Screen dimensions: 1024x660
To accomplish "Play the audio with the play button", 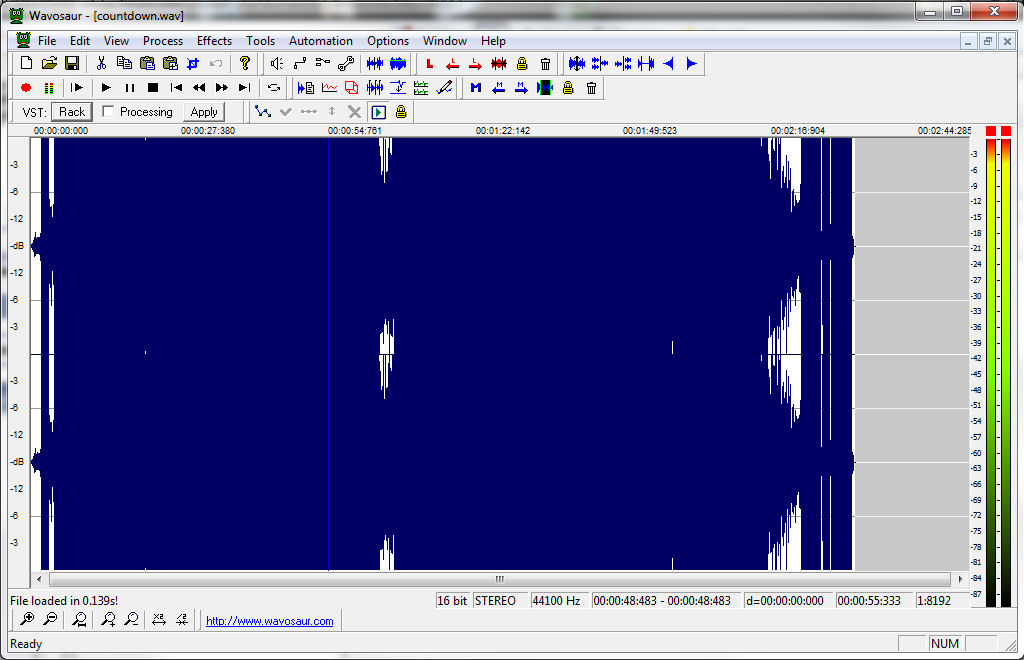I will [x=106, y=87].
